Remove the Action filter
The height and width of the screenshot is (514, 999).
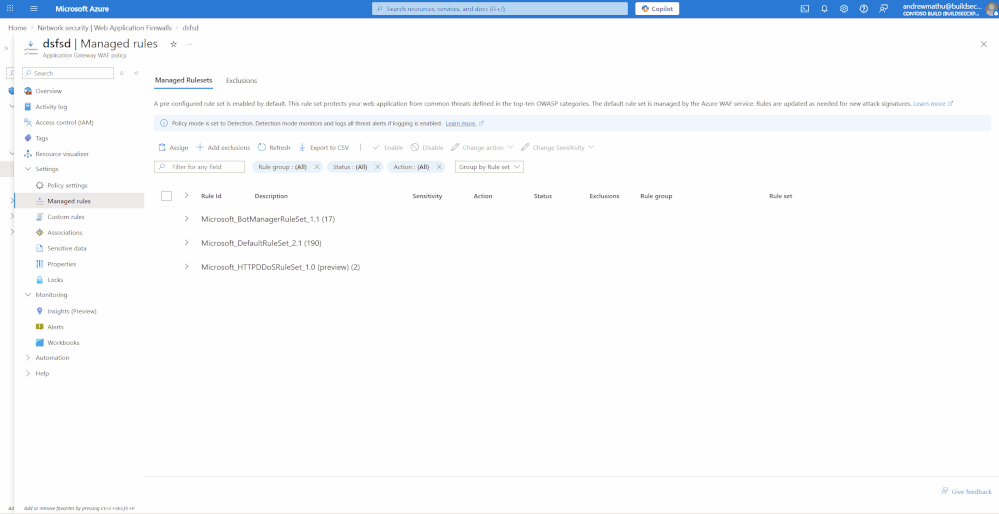click(x=439, y=167)
